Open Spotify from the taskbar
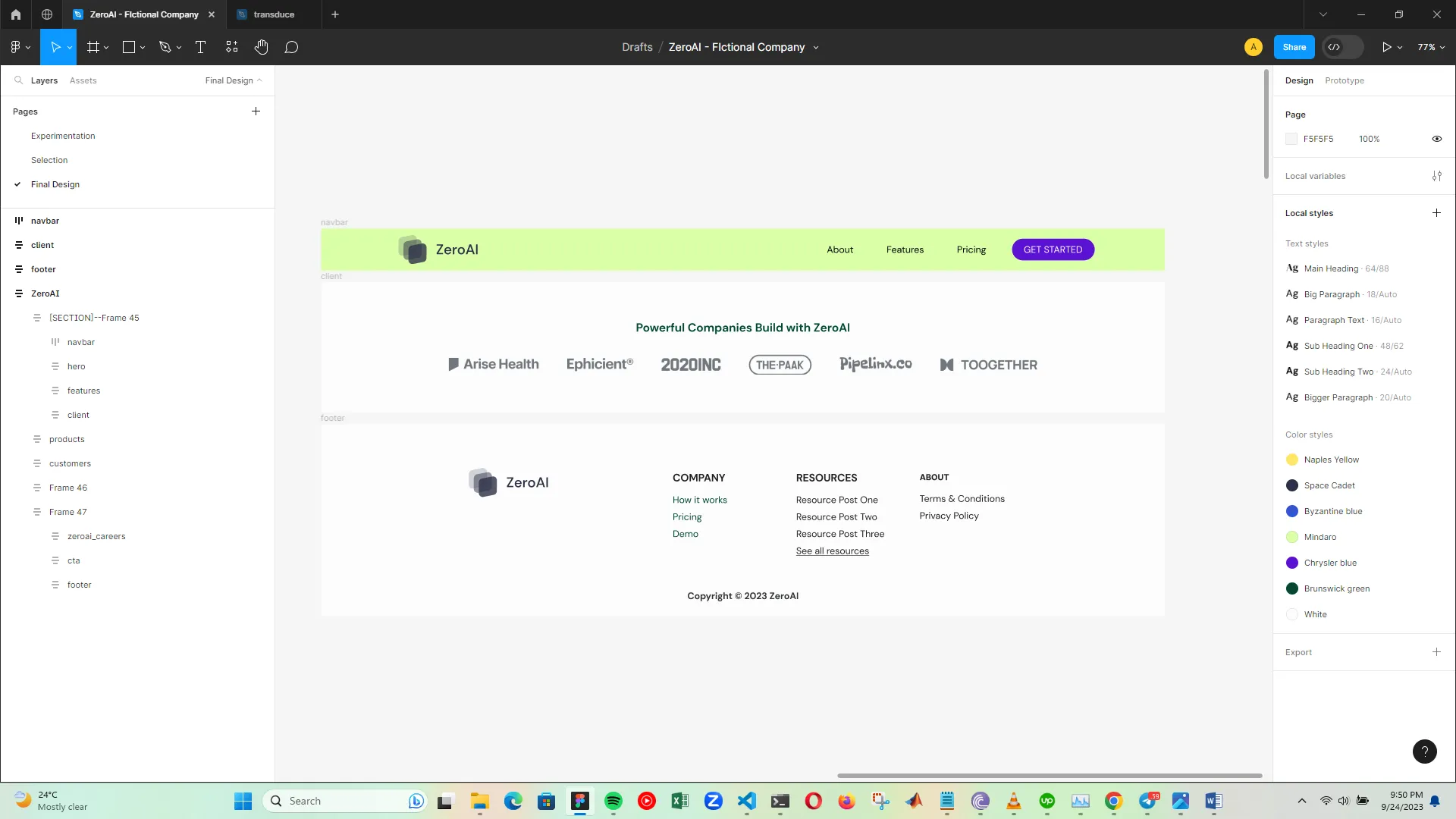The image size is (1456, 819). point(613,801)
